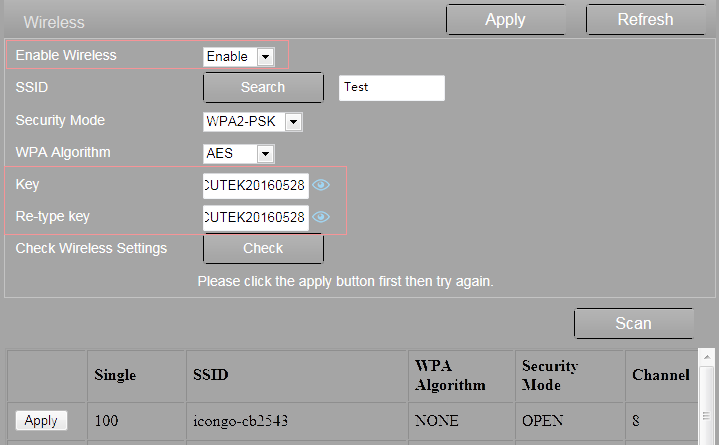Click the Channel column header

tap(661, 375)
